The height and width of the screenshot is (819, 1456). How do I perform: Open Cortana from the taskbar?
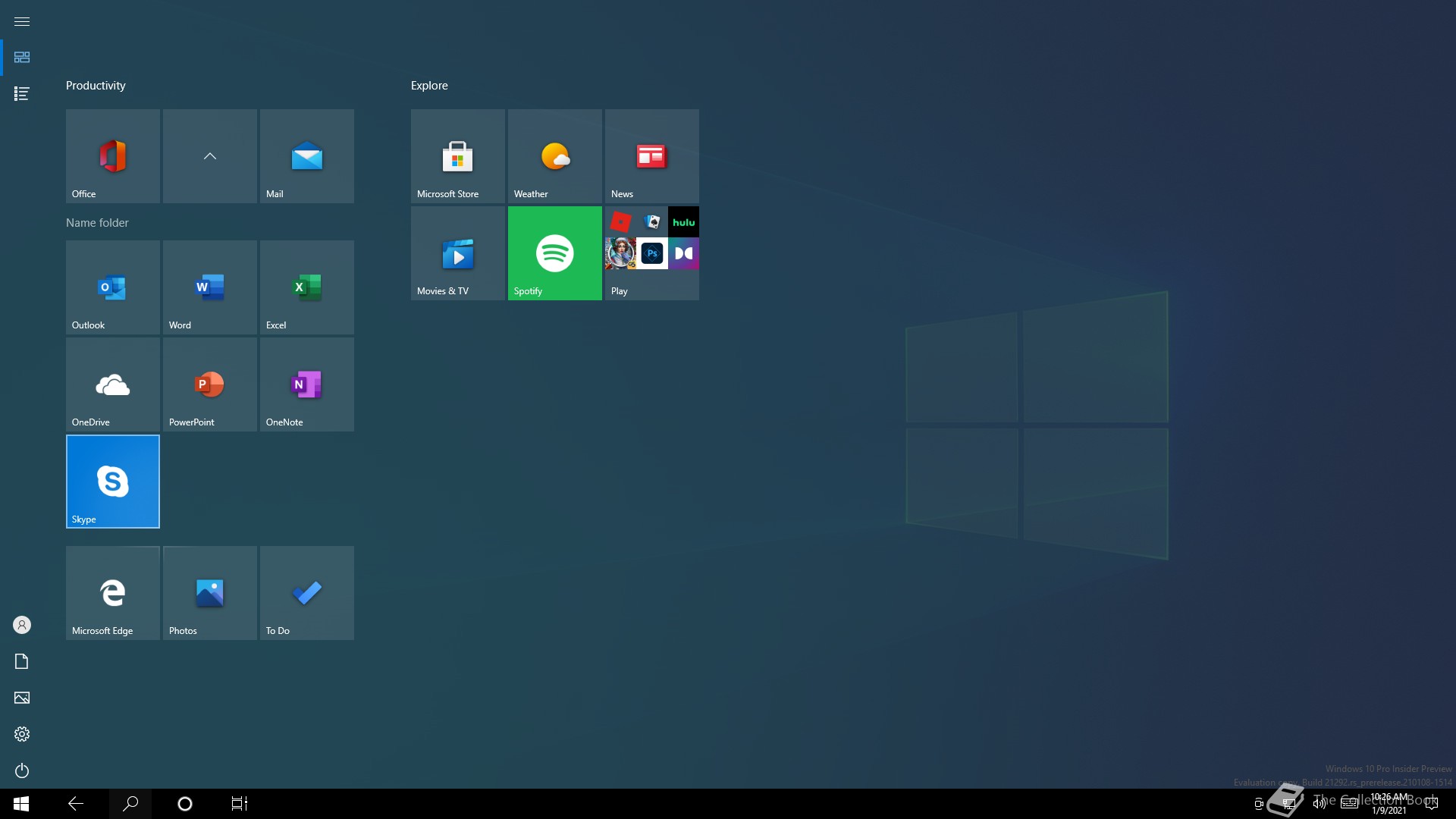pyautogui.click(x=185, y=804)
